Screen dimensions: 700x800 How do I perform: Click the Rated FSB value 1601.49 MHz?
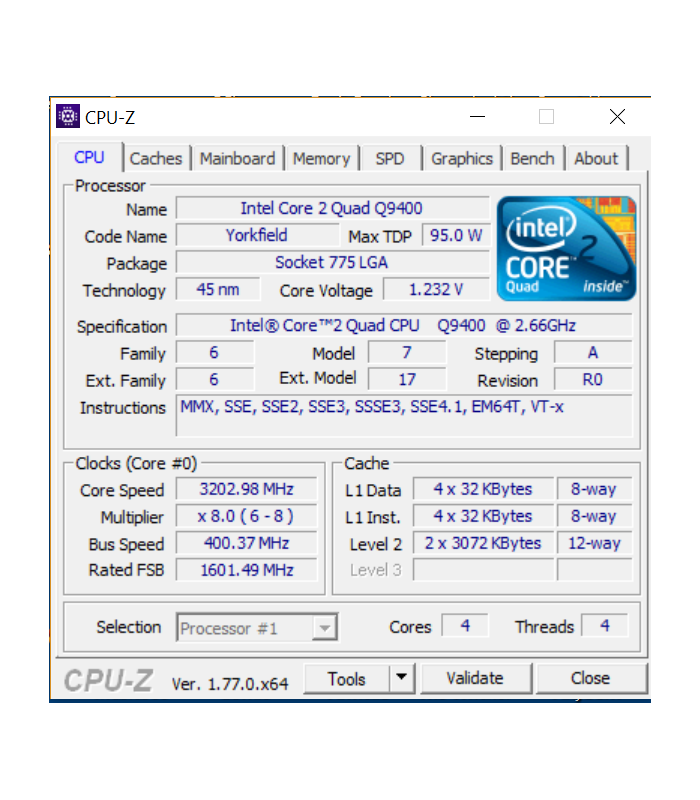[x=246, y=570]
